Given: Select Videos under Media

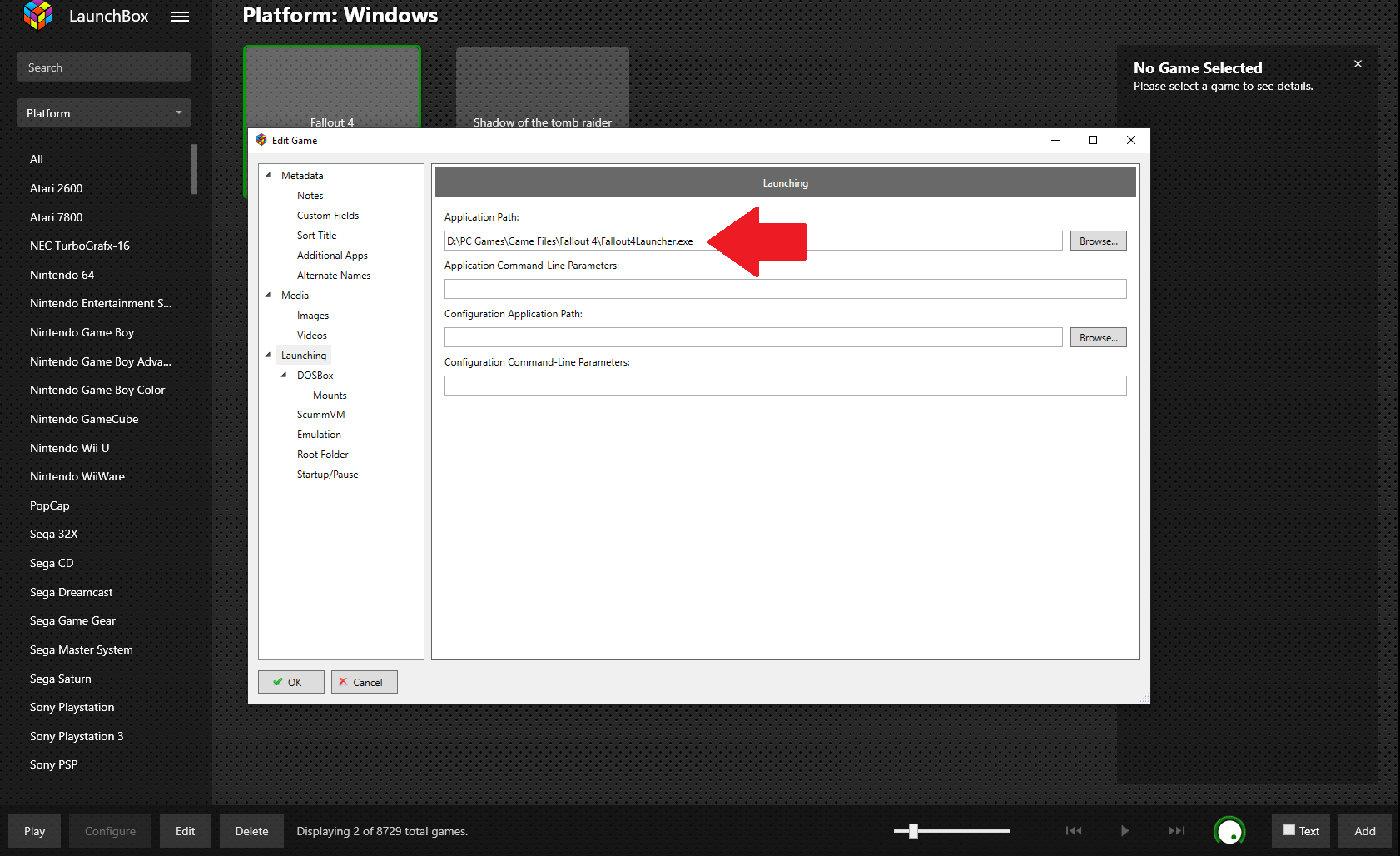Looking at the screenshot, I should [x=312, y=336].
